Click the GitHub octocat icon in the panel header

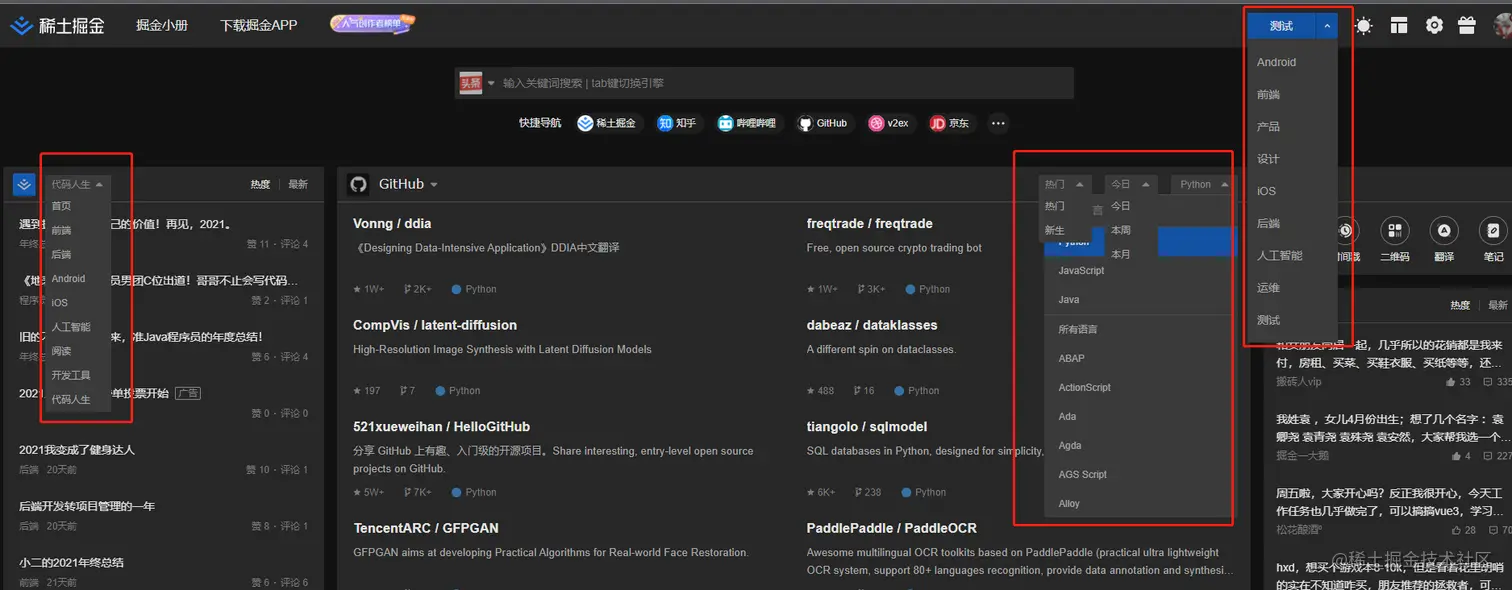tap(358, 184)
